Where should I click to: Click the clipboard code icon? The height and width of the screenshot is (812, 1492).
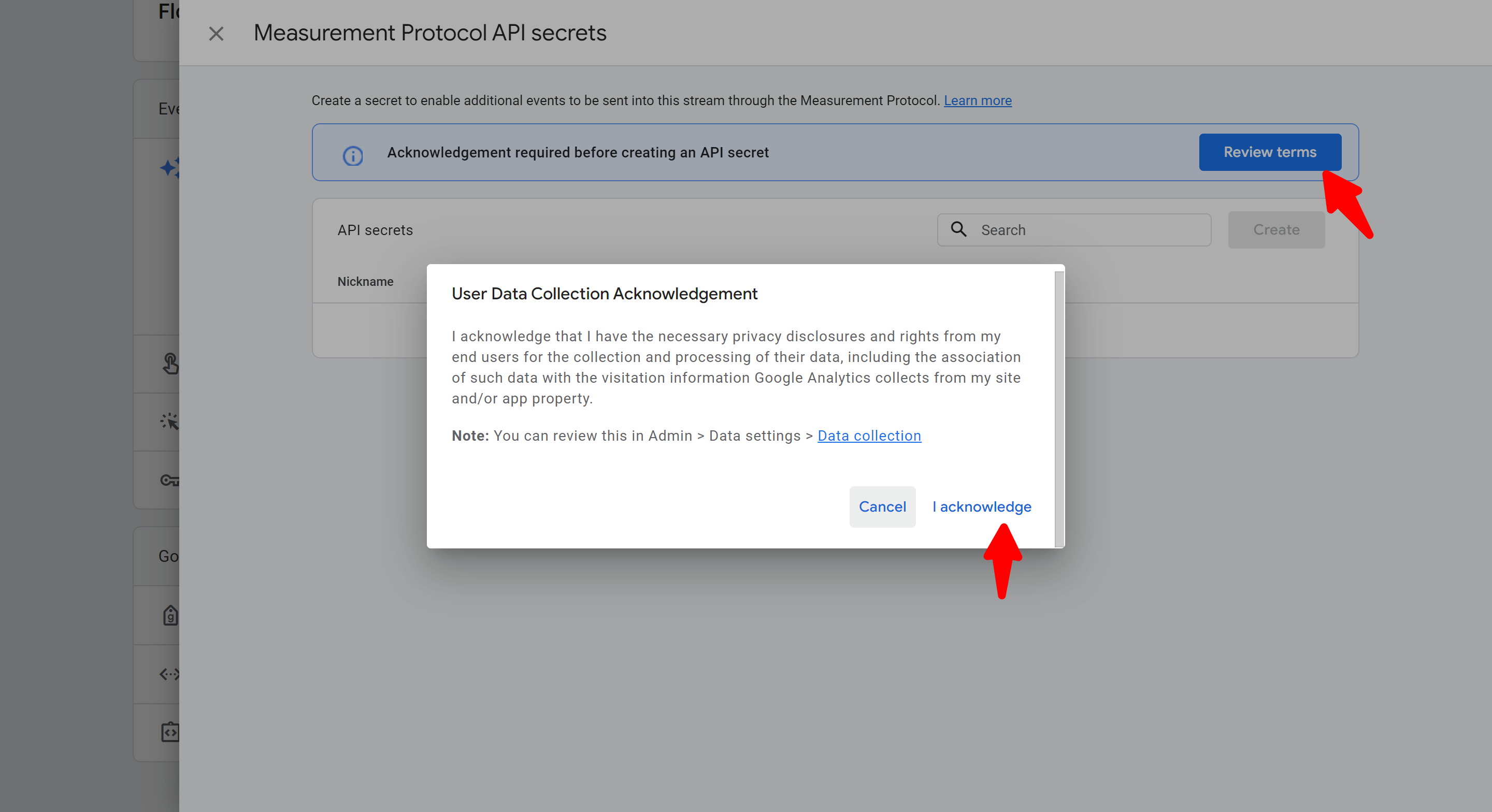(x=170, y=732)
